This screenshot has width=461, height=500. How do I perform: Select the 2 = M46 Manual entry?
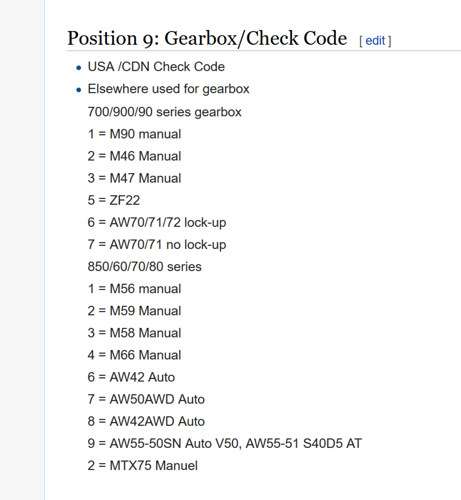pyautogui.click(x=134, y=156)
